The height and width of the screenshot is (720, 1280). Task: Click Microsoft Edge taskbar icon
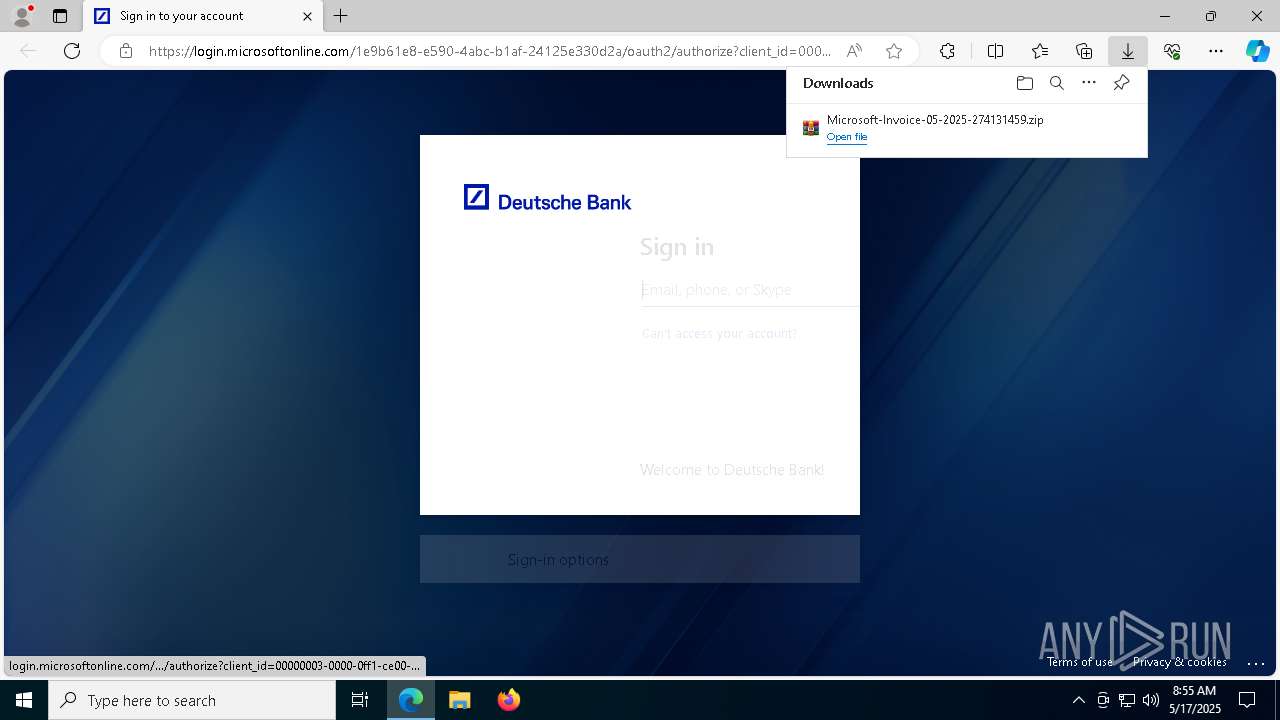tap(411, 700)
